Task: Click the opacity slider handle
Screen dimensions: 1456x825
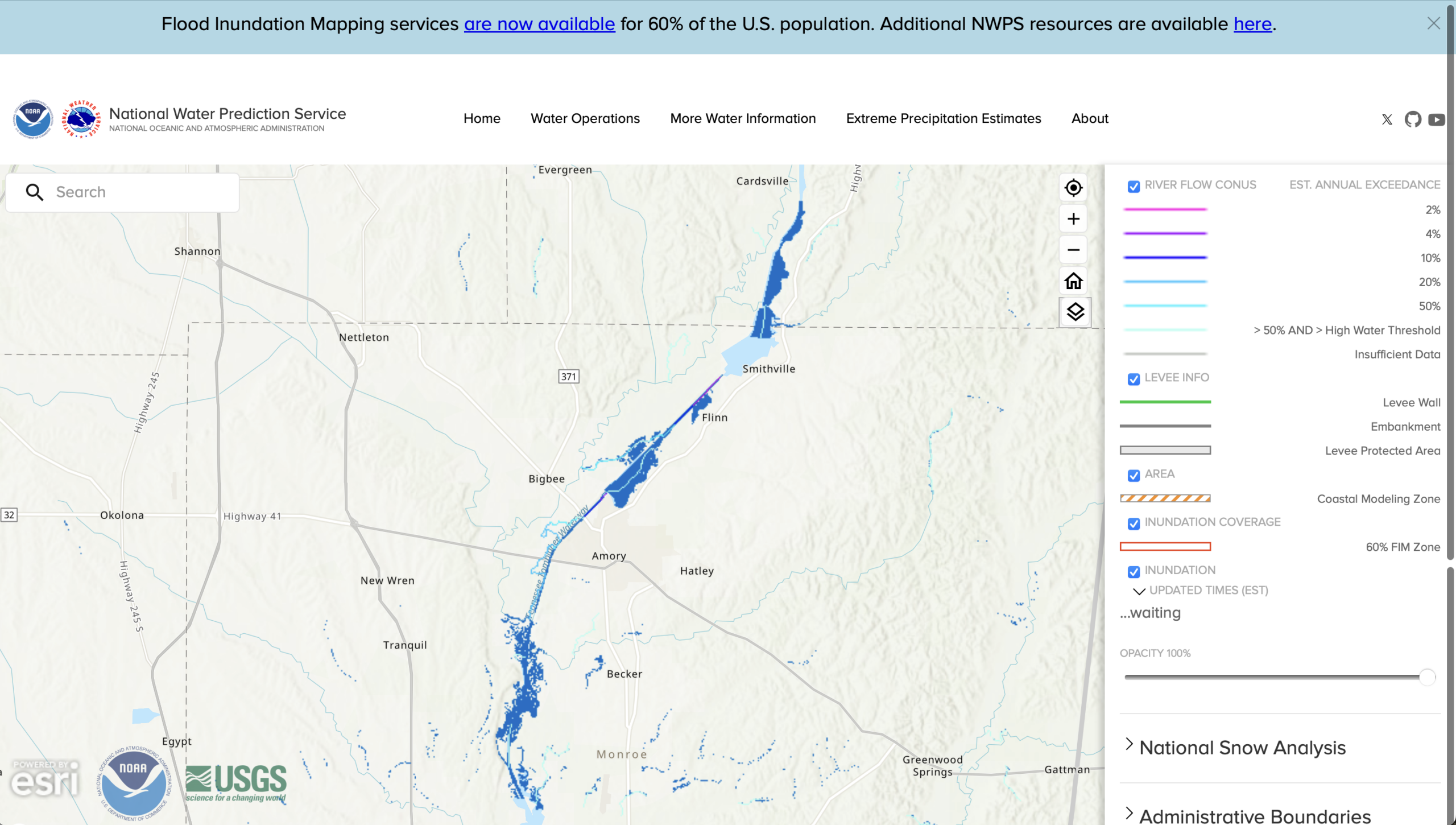Action: click(x=1427, y=677)
